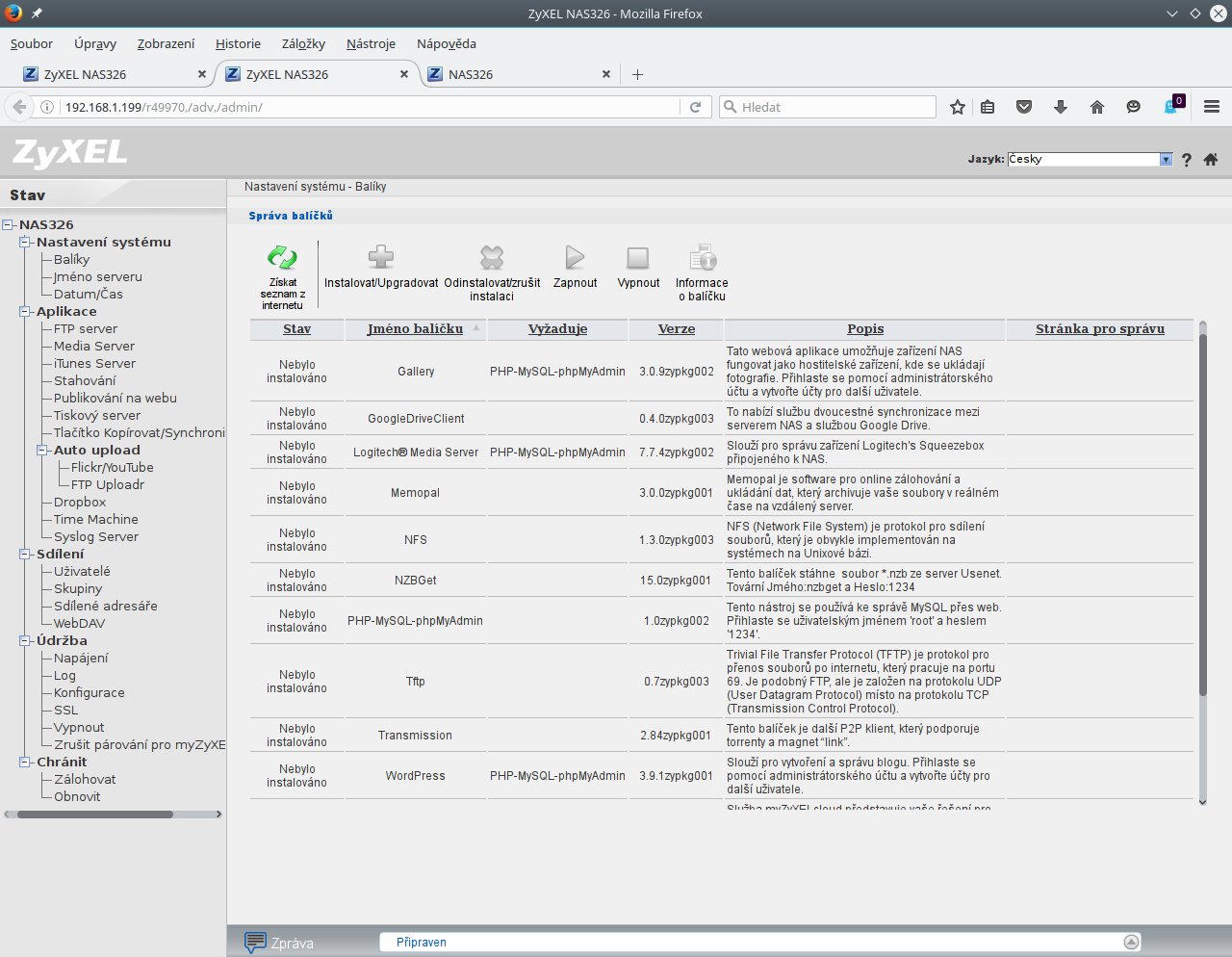
Task: Expand the status message log arrow
Action: pos(1132,943)
